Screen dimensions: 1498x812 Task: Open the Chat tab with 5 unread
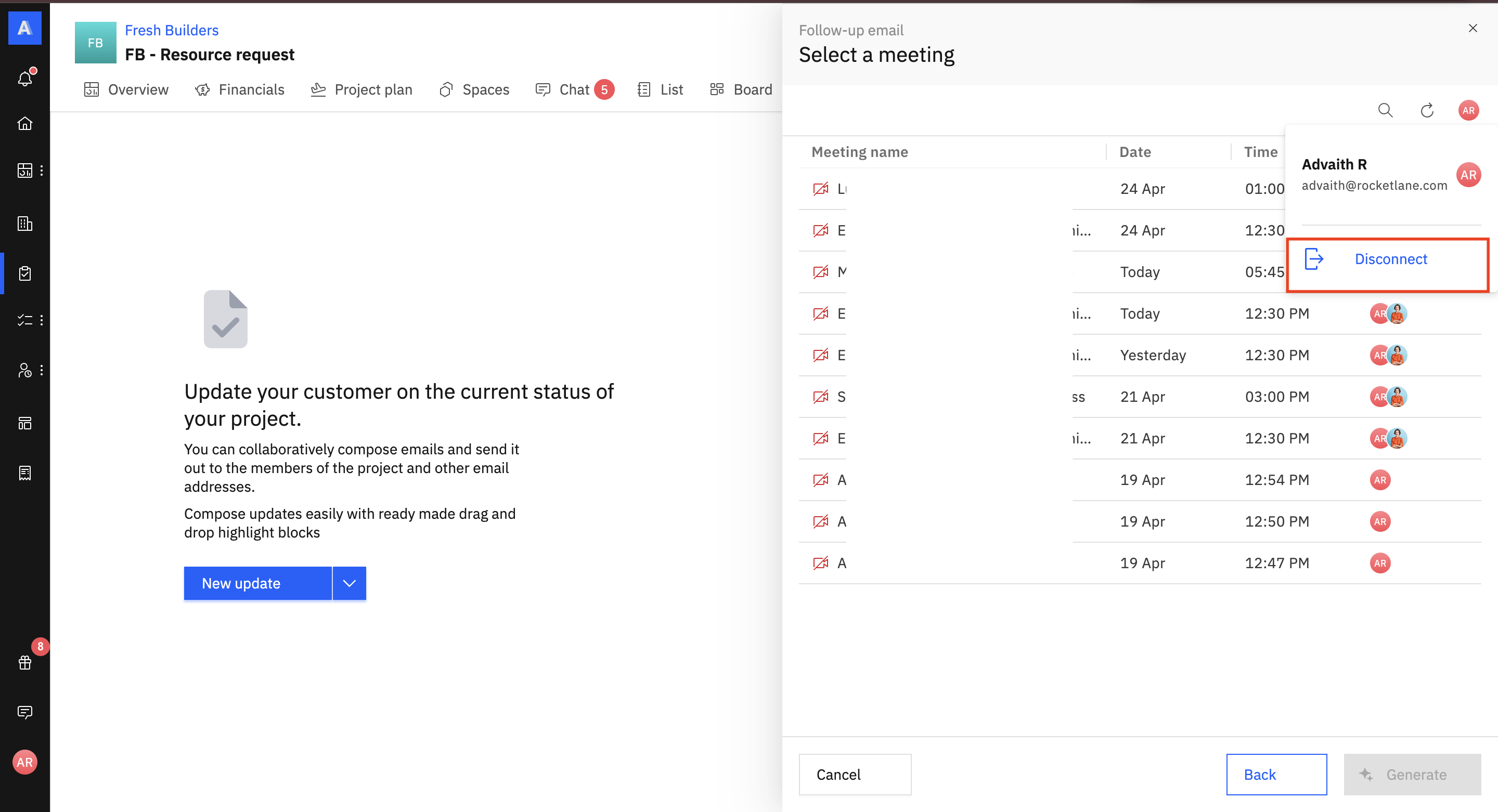pos(574,89)
